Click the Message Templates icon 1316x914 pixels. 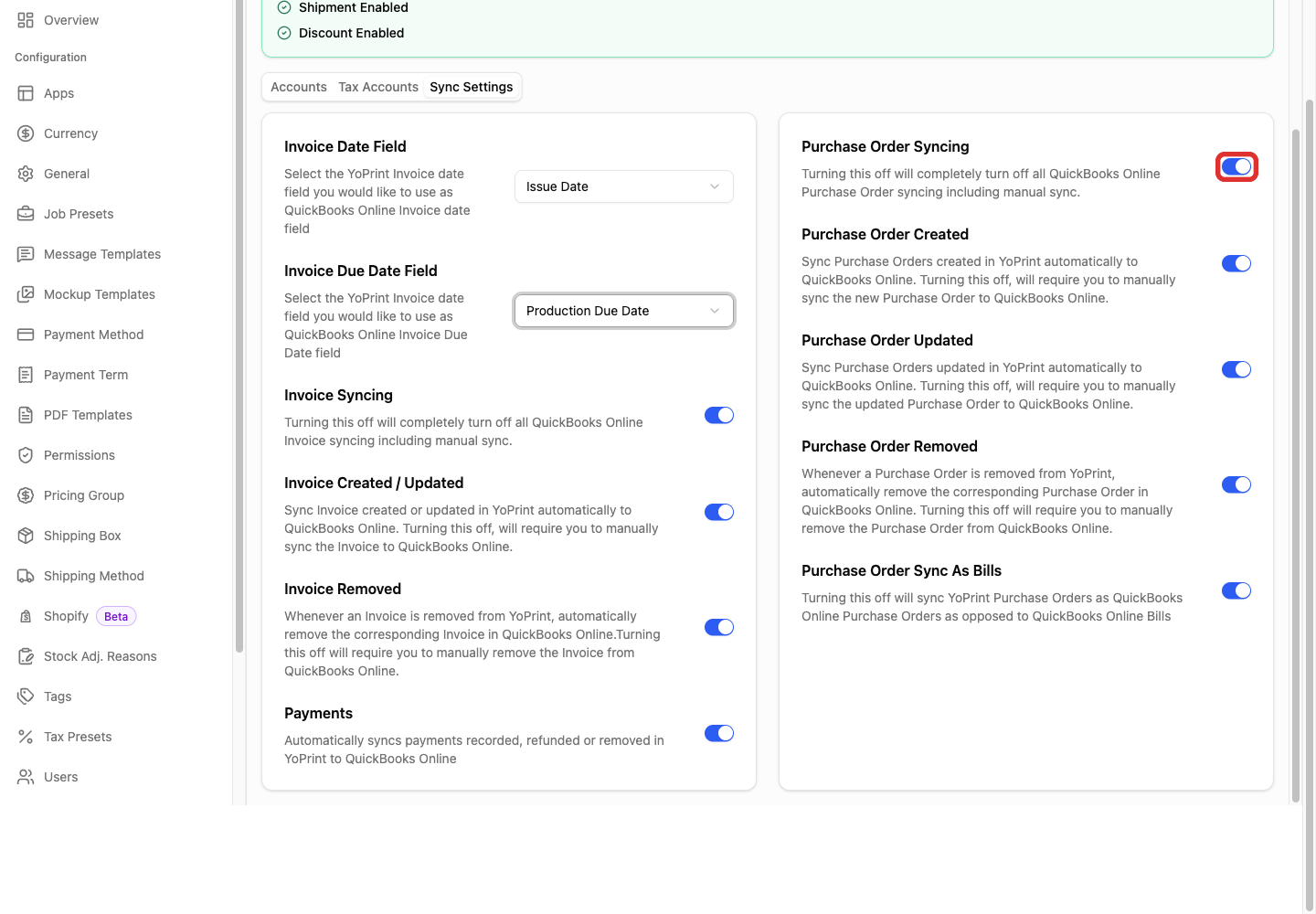click(x=26, y=254)
